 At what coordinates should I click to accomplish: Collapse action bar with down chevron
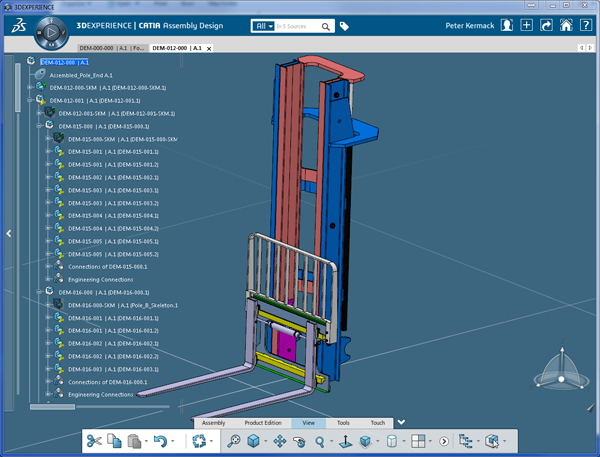pyautogui.click(x=401, y=422)
